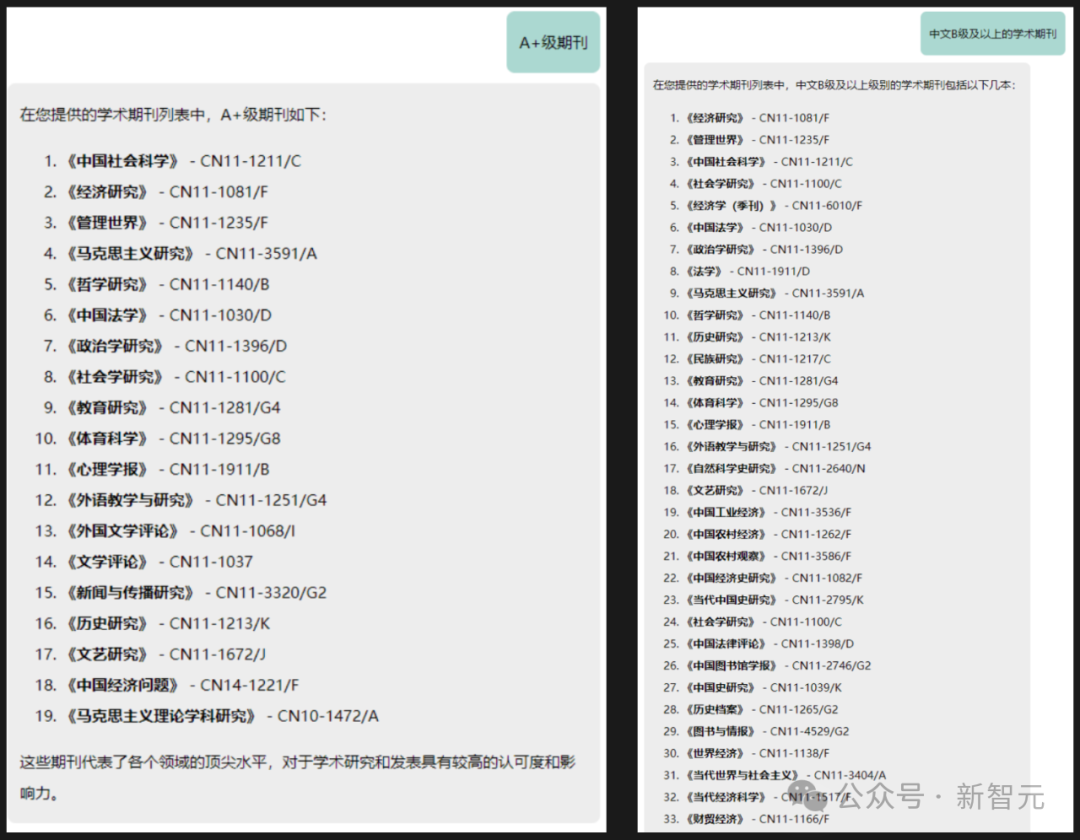
Task: Click the A+ list intro sentence in the left reply
Action: click(173, 115)
